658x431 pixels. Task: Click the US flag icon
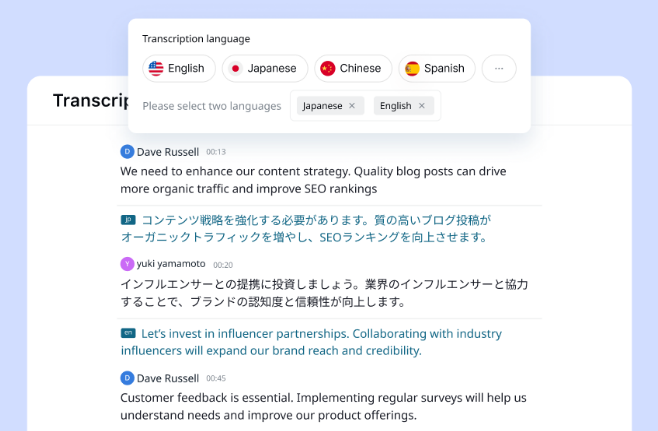tap(156, 68)
